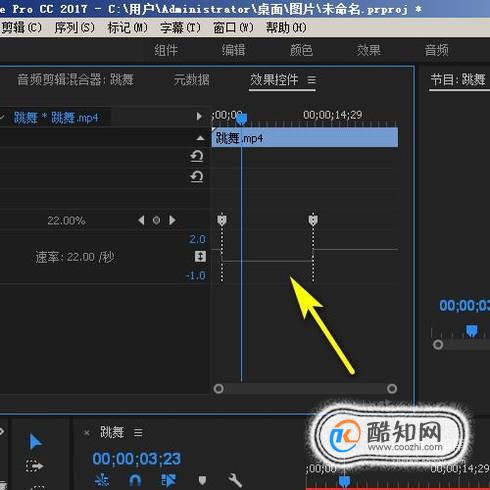Open the 跳舞 timeline panel menu
490x490 pixels.
138,433
